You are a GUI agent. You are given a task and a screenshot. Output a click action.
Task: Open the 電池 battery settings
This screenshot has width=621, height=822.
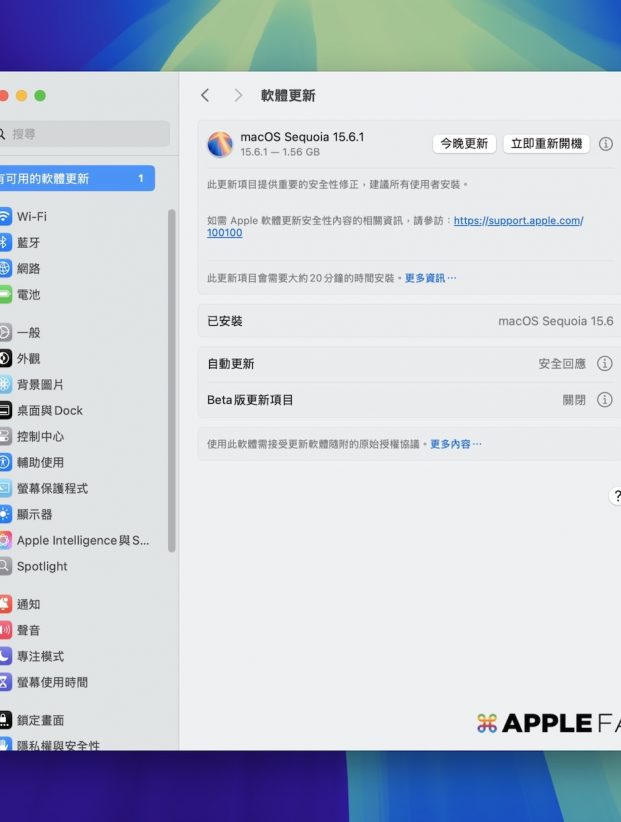(x=28, y=294)
